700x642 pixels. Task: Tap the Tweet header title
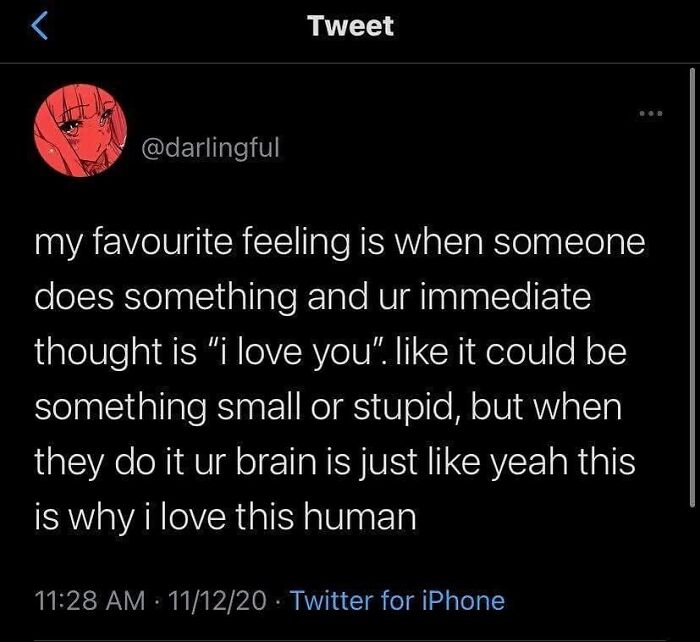click(350, 27)
